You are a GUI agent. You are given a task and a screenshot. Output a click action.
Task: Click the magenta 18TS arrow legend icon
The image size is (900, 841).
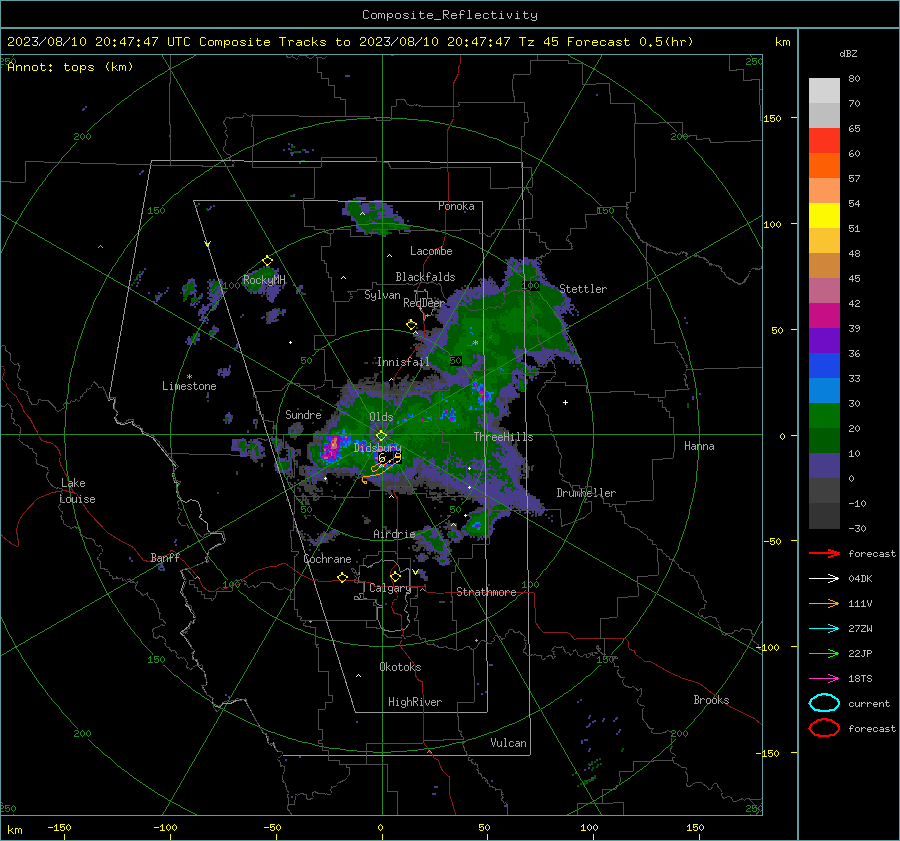[824, 679]
